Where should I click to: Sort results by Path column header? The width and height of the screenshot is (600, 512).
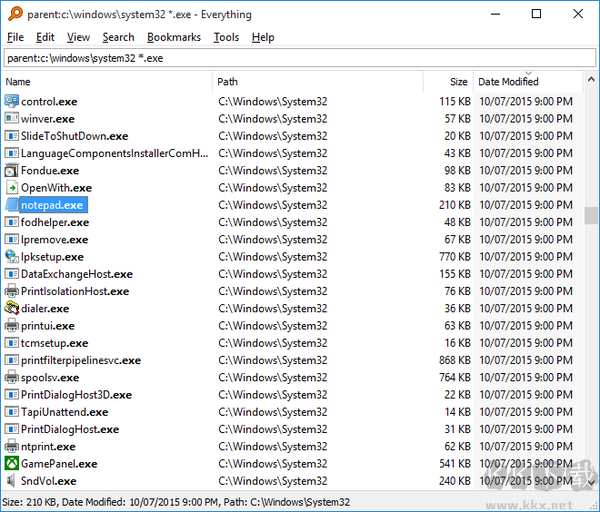coord(318,82)
